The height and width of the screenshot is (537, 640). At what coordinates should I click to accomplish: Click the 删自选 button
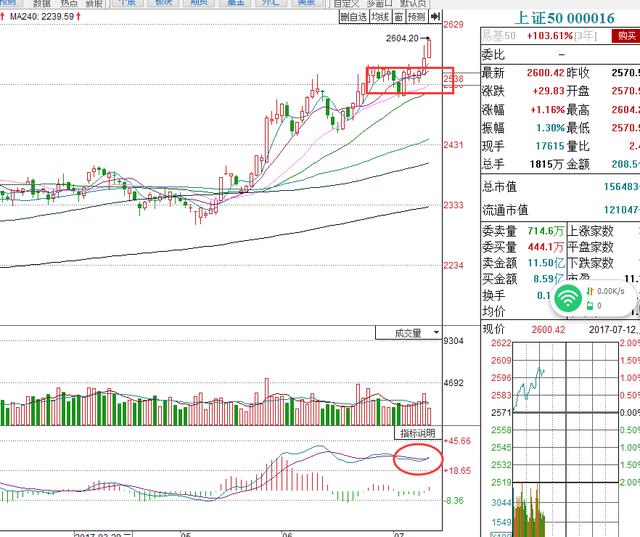(x=354, y=17)
